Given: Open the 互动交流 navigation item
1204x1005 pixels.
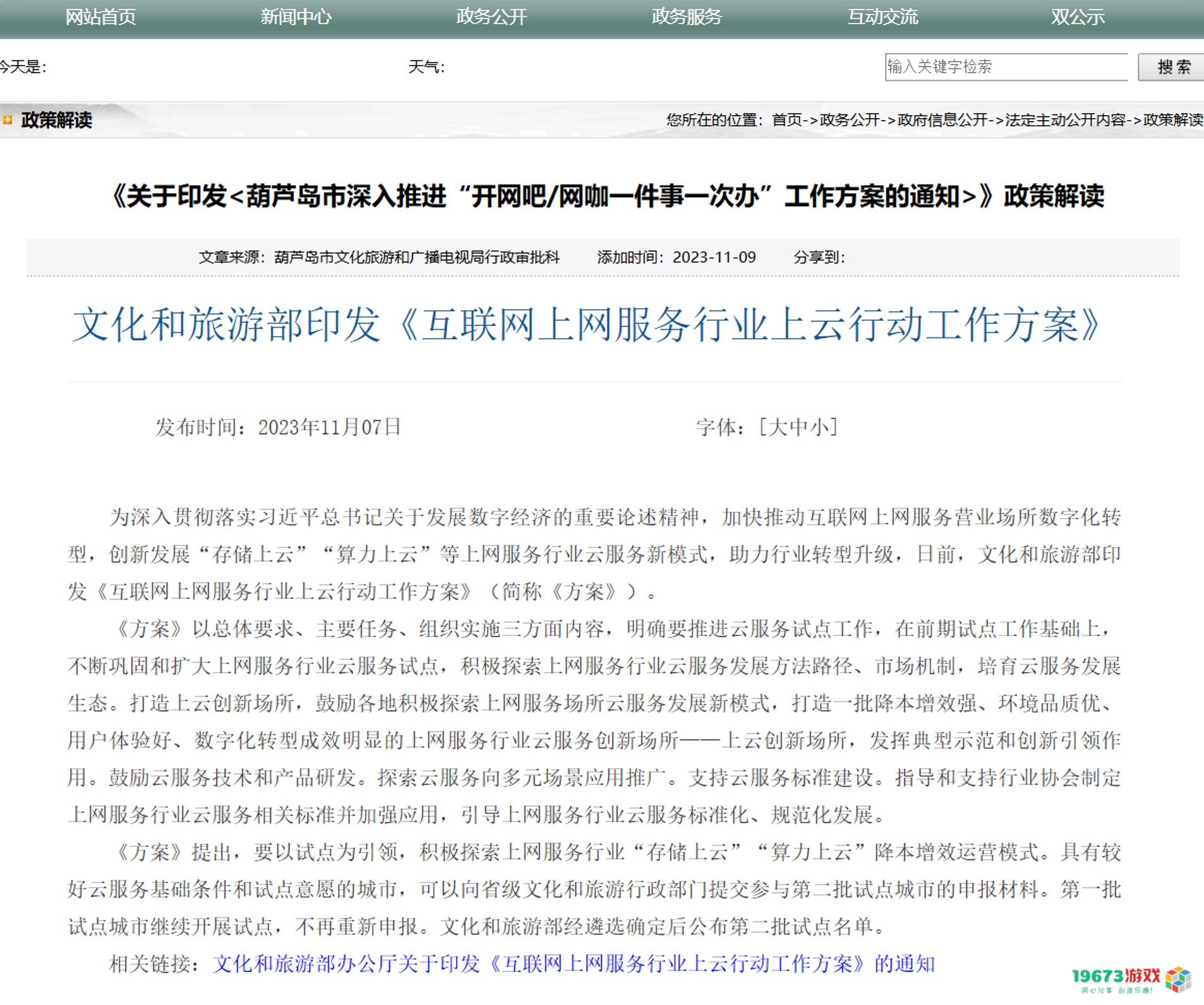Looking at the screenshot, I should tap(882, 16).
